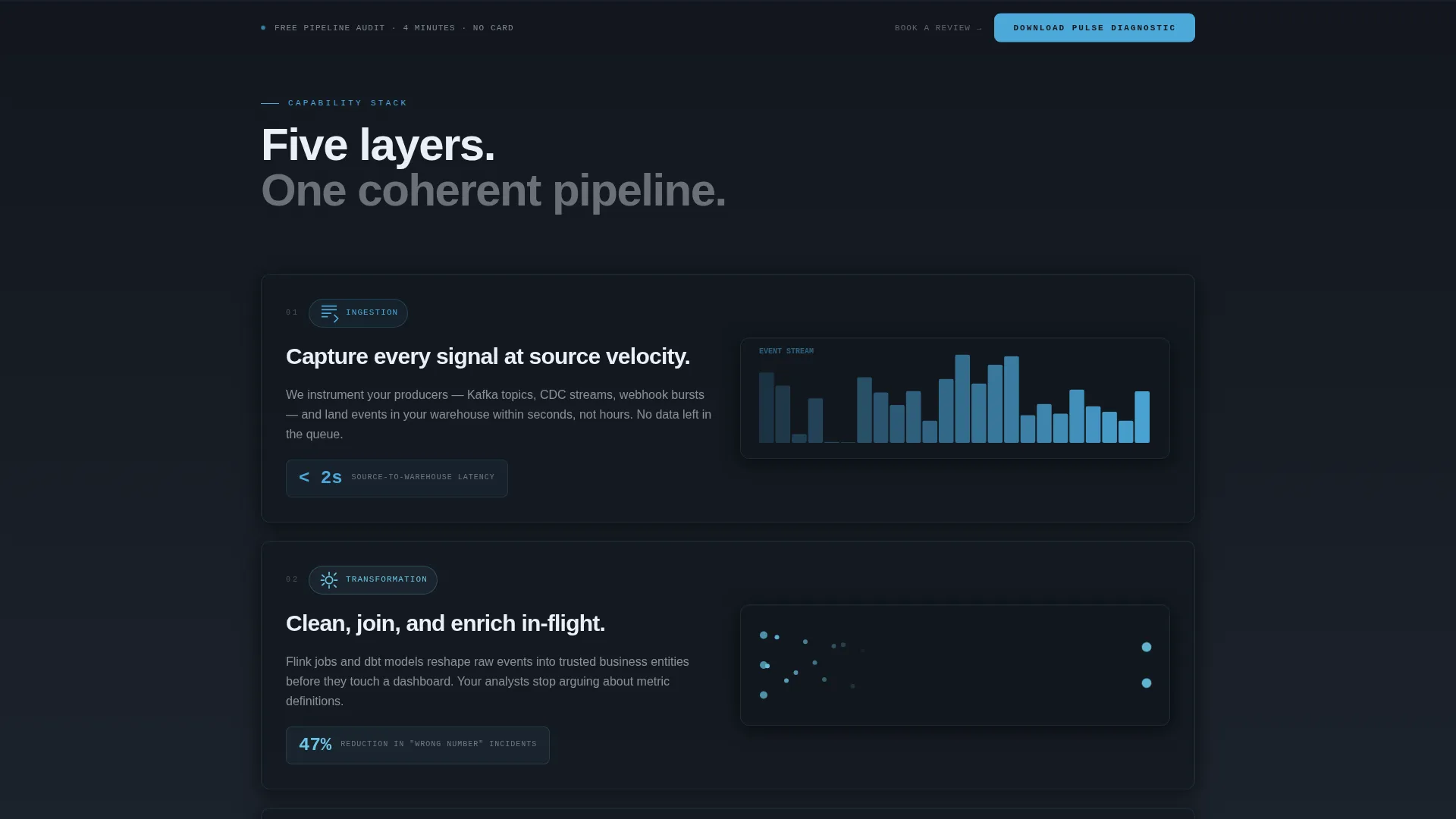Click 'Capture every signal at source velocity.' heading

(x=488, y=356)
